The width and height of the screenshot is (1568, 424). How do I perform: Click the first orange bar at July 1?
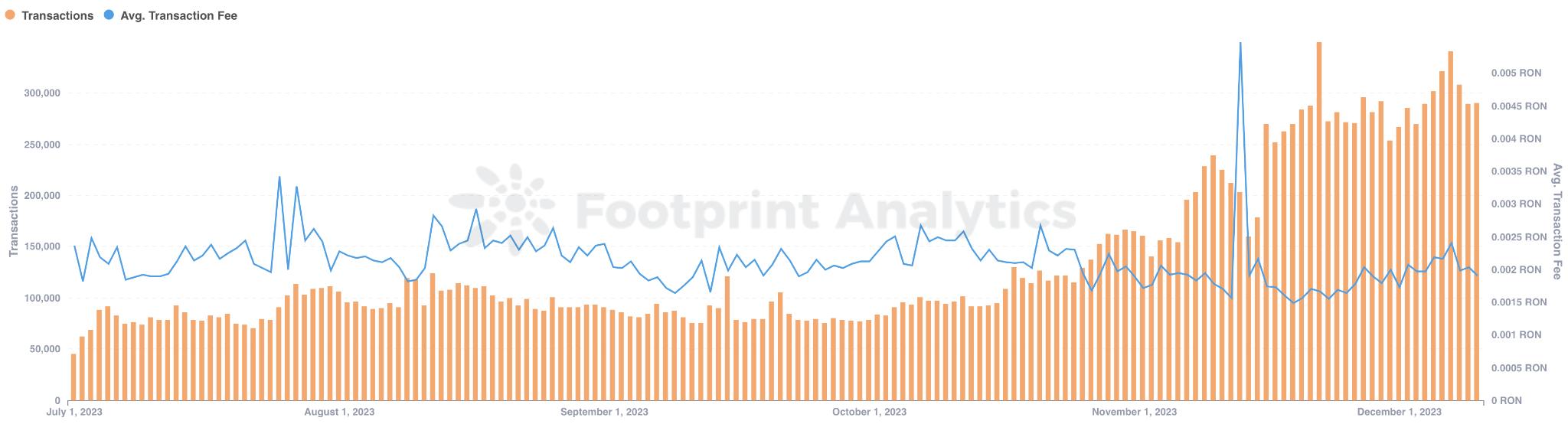73,377
